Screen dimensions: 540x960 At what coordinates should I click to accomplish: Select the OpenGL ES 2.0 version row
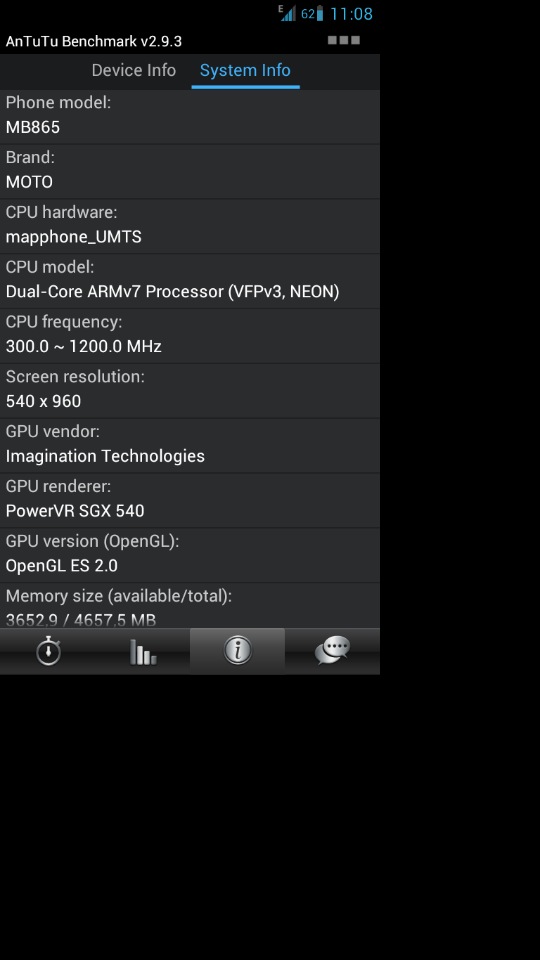190,555
